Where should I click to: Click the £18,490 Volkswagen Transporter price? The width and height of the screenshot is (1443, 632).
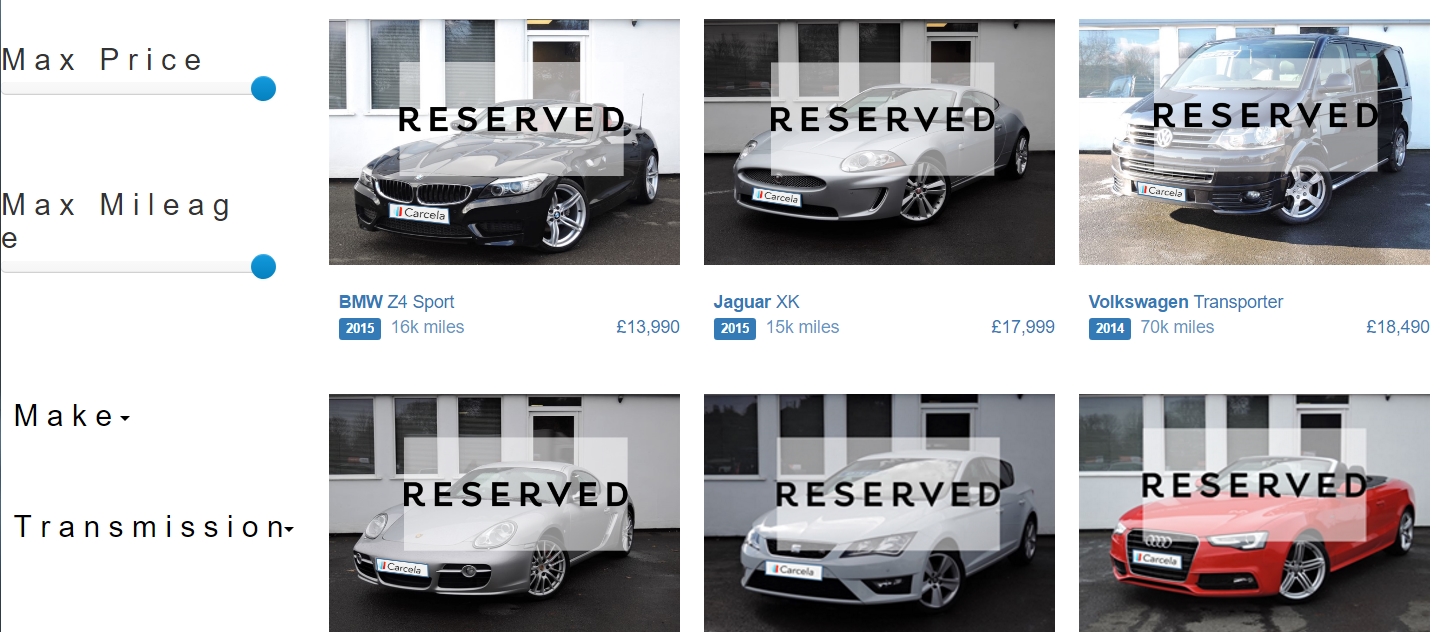[x=1398, y=327]
